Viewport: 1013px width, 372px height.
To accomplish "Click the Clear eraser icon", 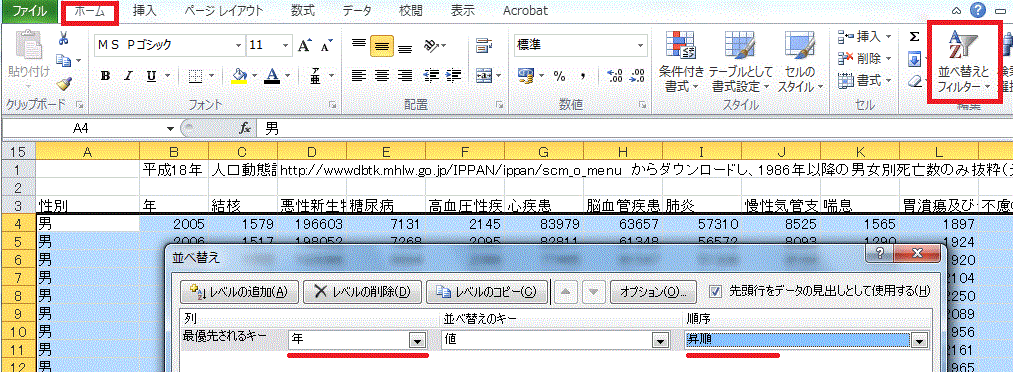I will click(914, 81).
